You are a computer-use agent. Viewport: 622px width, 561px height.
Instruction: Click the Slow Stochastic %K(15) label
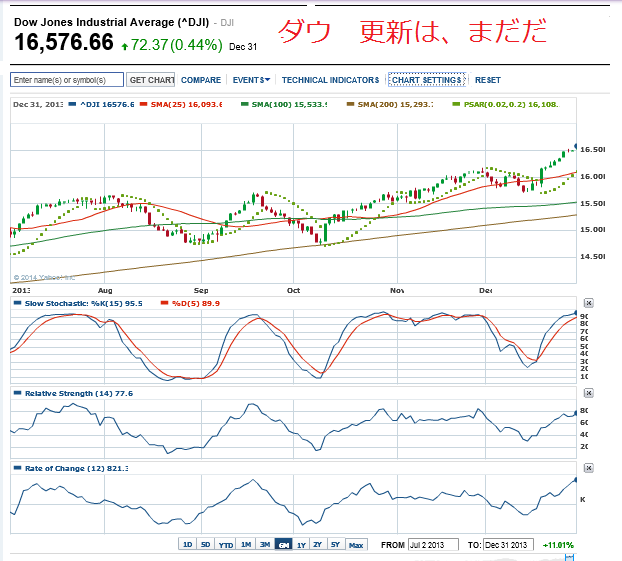point(83,304)
